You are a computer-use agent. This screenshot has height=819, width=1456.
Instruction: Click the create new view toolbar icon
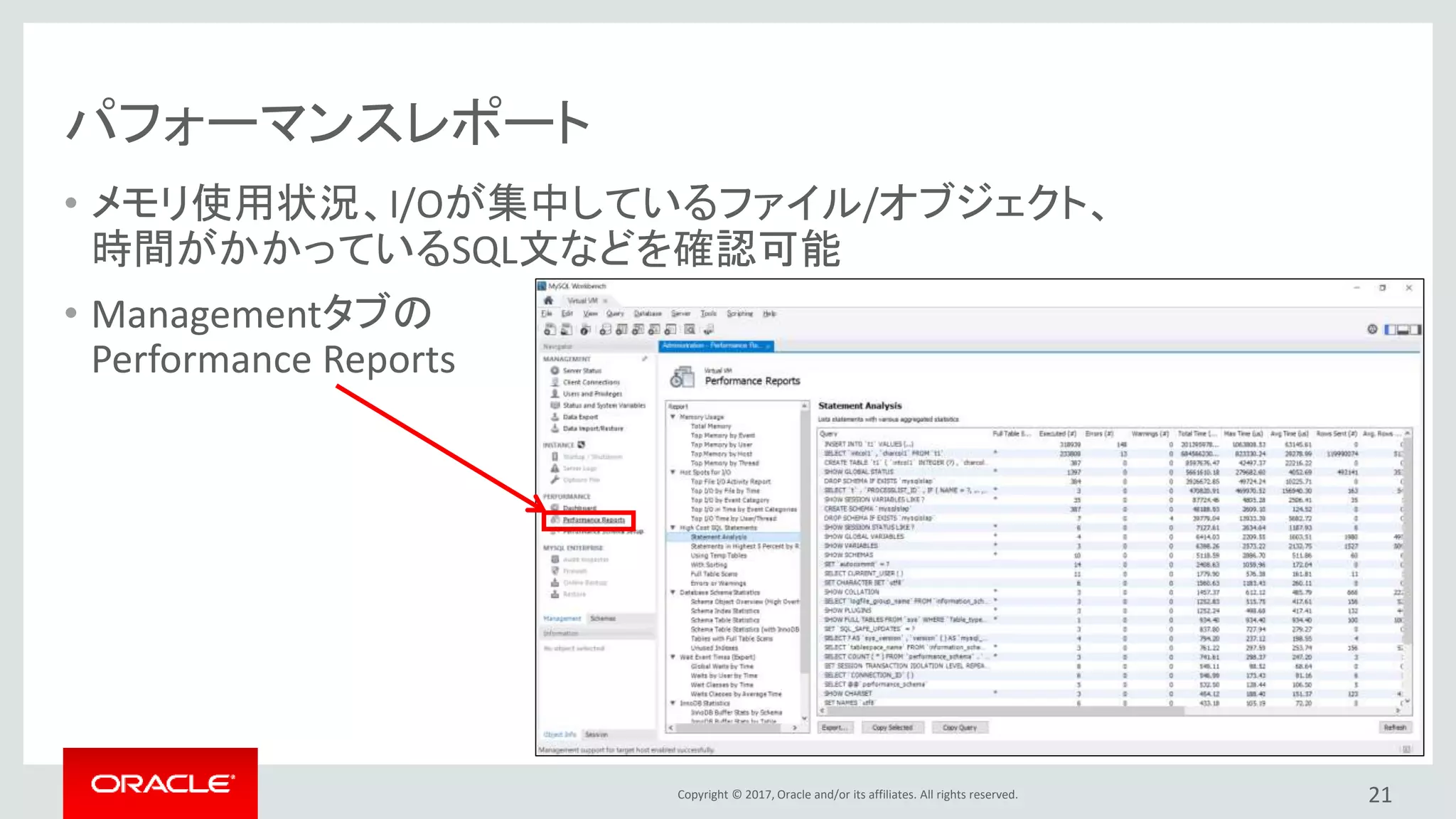[638, 329]
